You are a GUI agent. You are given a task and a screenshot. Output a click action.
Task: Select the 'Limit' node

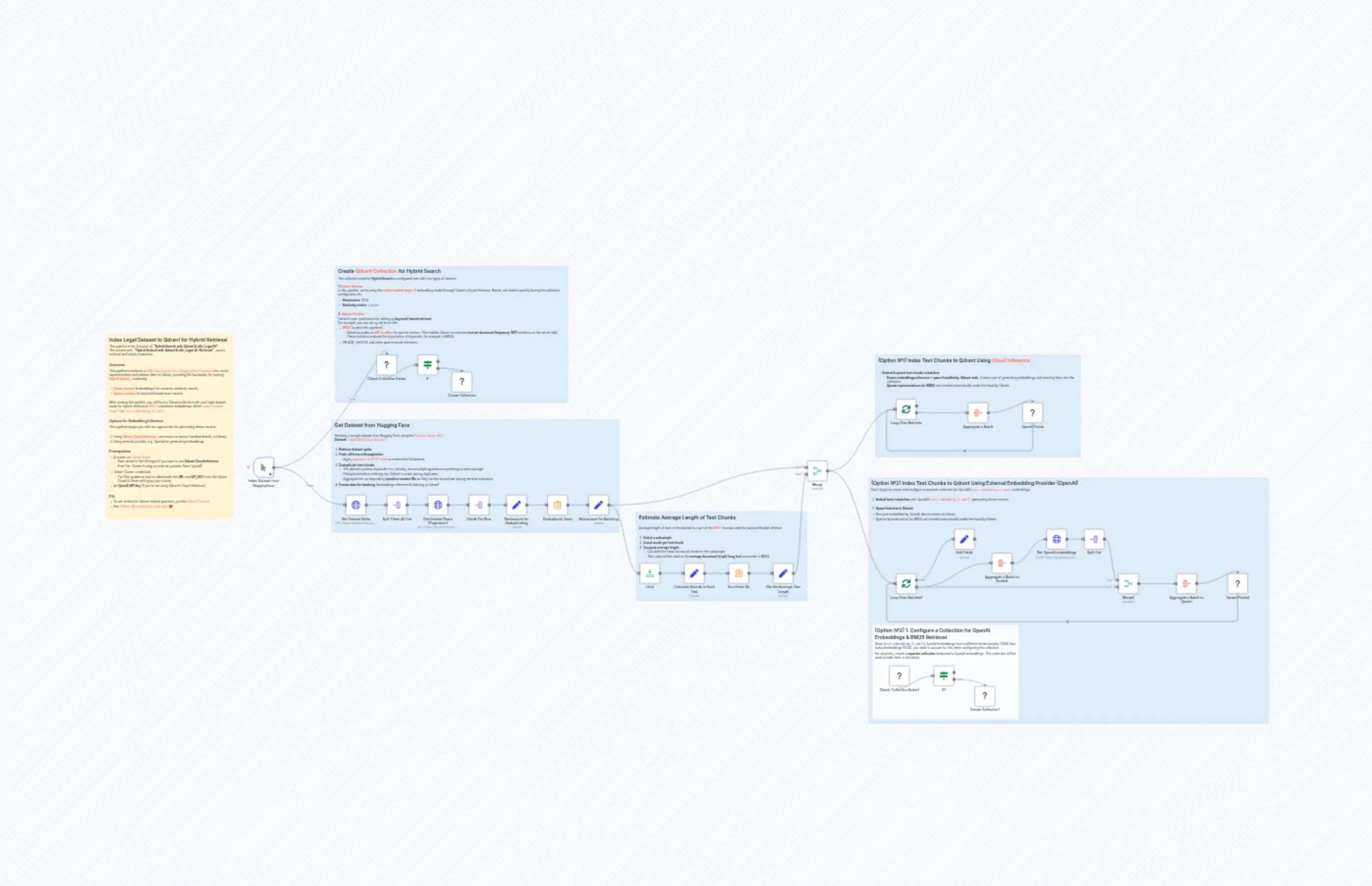click(650, 572)
